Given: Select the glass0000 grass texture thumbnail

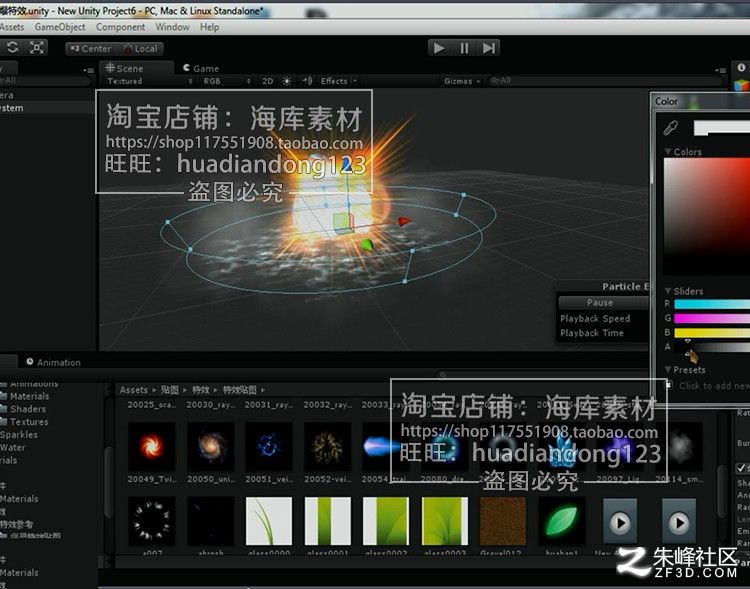Looking at the screenshot, I should point(269,521).
